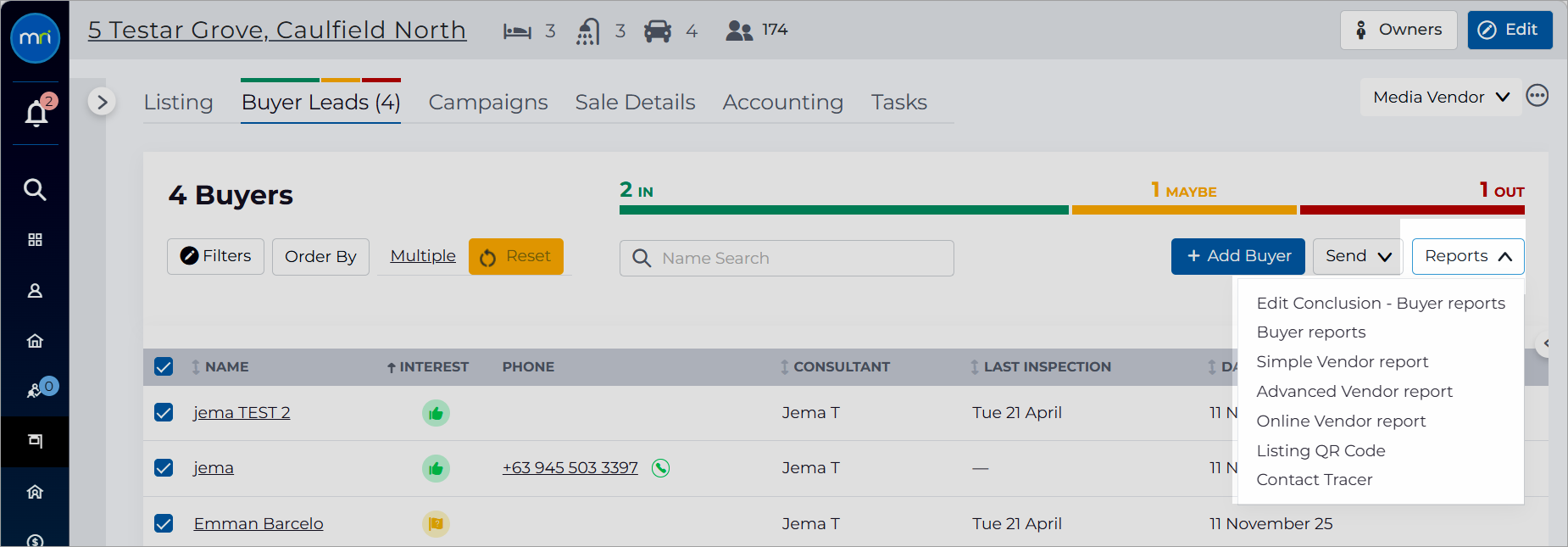Choose Simple Vendor report
The image size is (1568, 547).
[1342, 362]
